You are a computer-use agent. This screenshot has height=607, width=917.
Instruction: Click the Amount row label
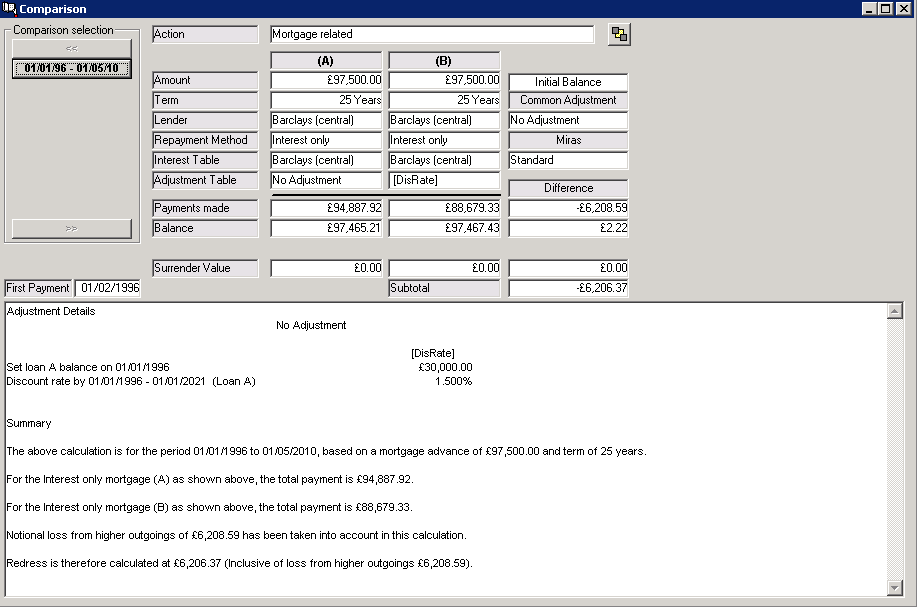(x=205, y=80)
